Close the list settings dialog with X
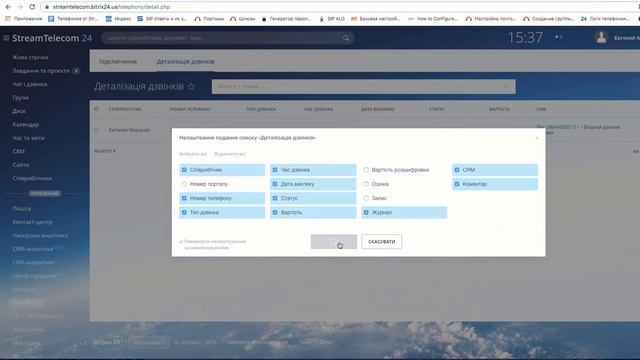 (537, 138)
